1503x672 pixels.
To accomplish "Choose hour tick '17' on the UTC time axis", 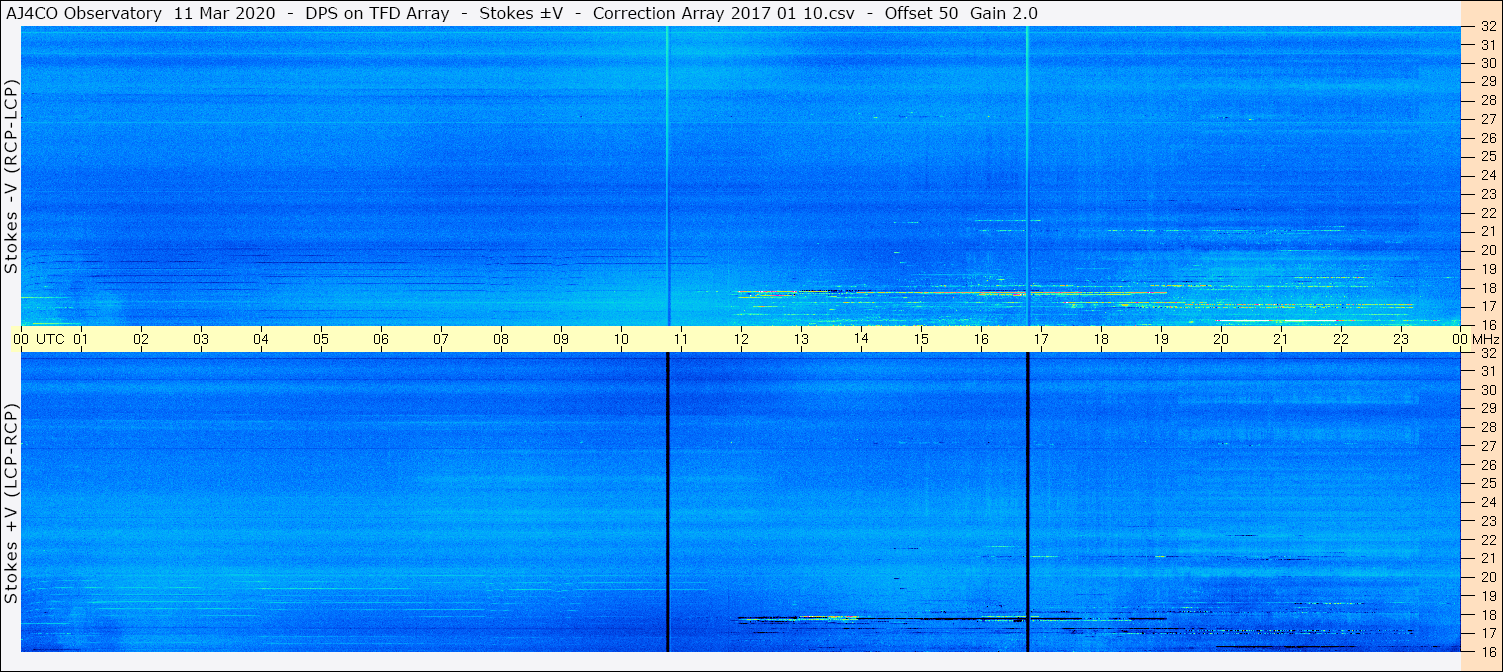I will [x=1041, y=339].
